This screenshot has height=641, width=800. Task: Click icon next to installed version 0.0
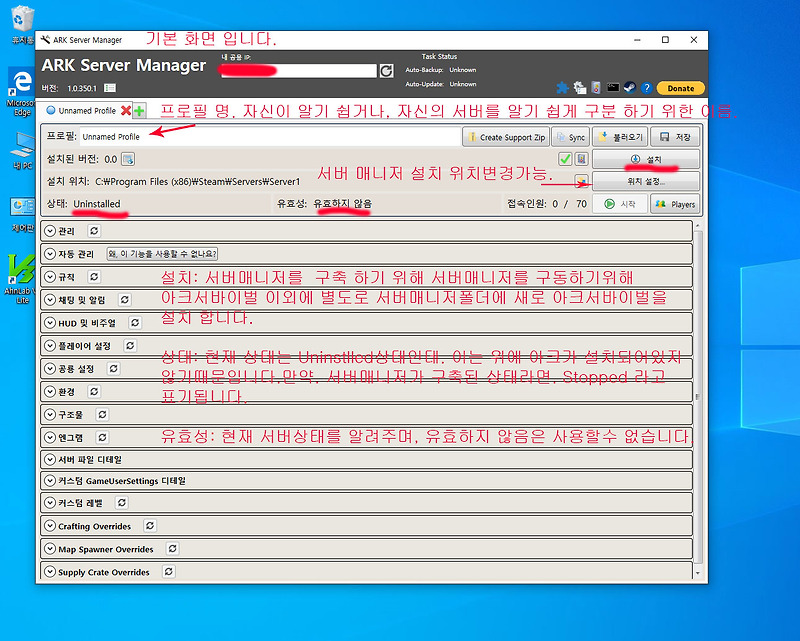[x=128, y=159]
